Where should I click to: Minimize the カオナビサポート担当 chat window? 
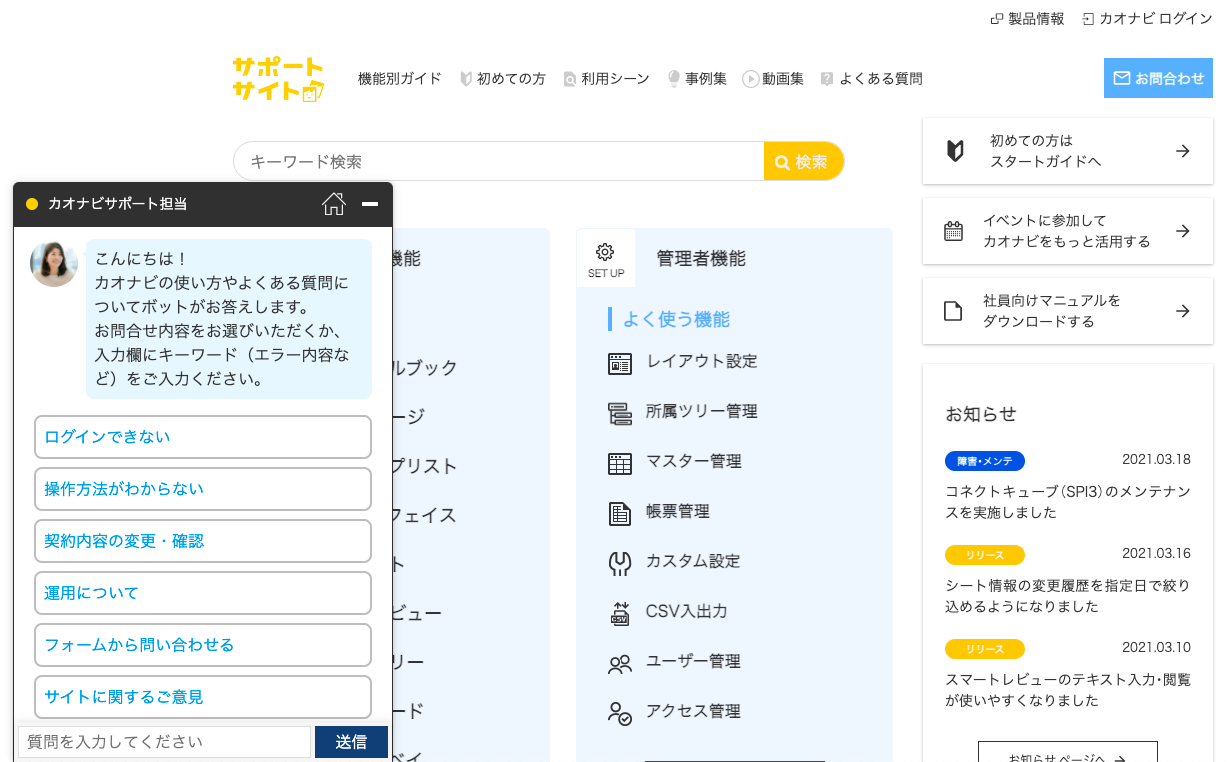pyautogui.click(x=370, y=204)
